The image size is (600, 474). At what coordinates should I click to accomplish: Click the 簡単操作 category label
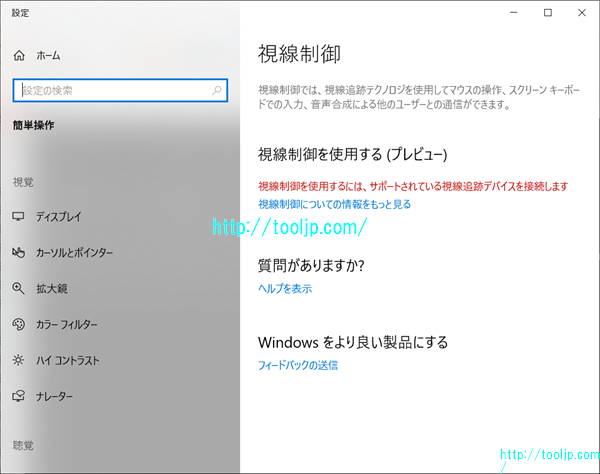(x=34, y=125)
